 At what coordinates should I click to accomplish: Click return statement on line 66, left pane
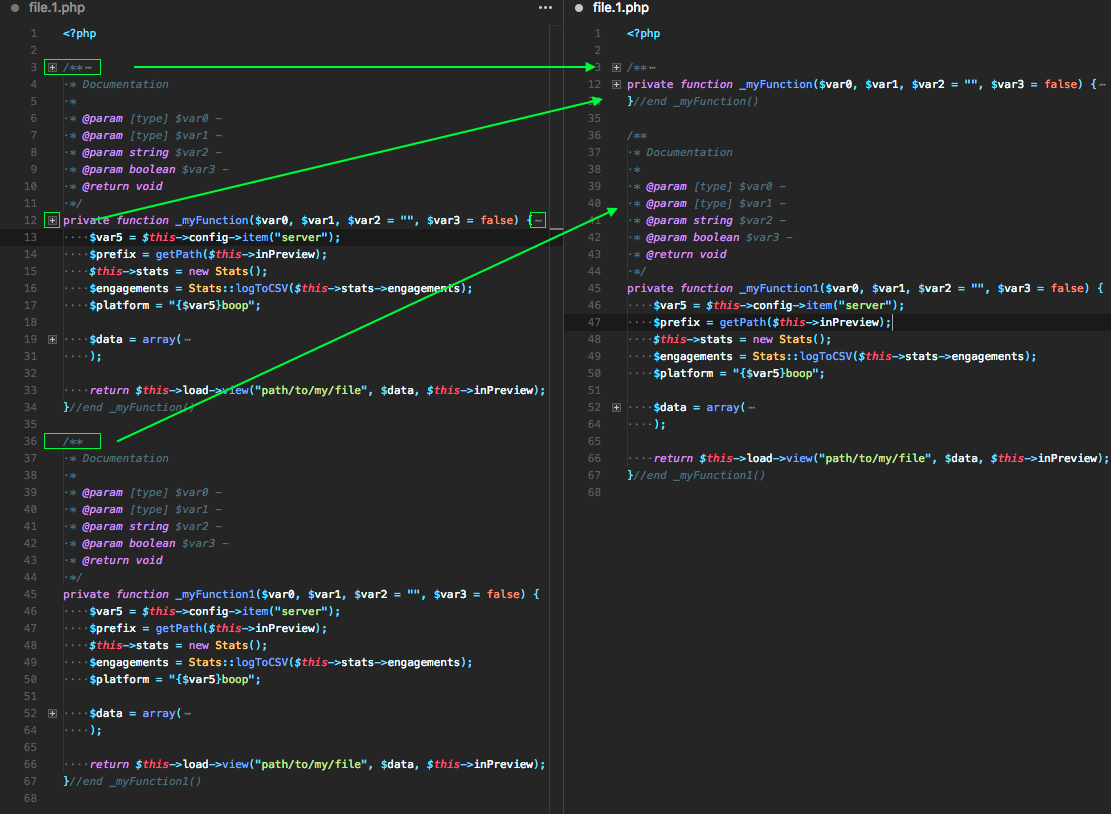coord(317,764)
